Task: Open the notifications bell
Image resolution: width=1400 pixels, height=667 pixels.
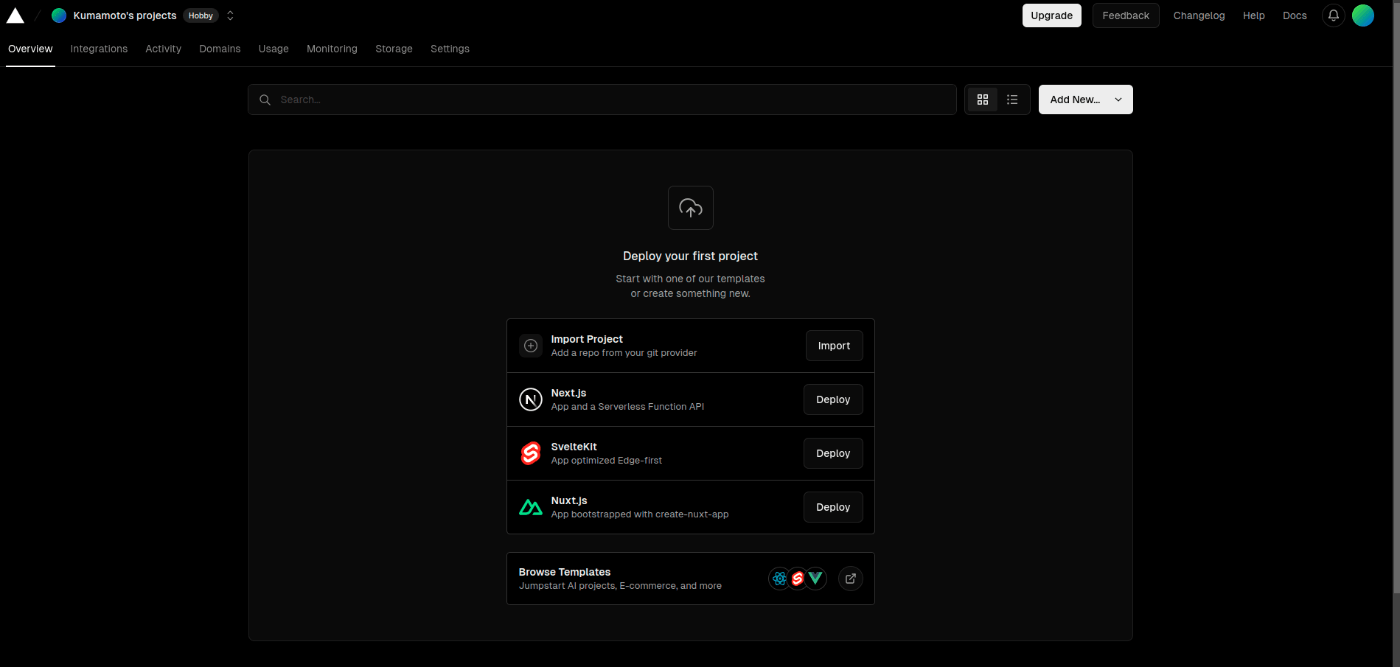Action: pyautogui.click(x=1333, y=15)
